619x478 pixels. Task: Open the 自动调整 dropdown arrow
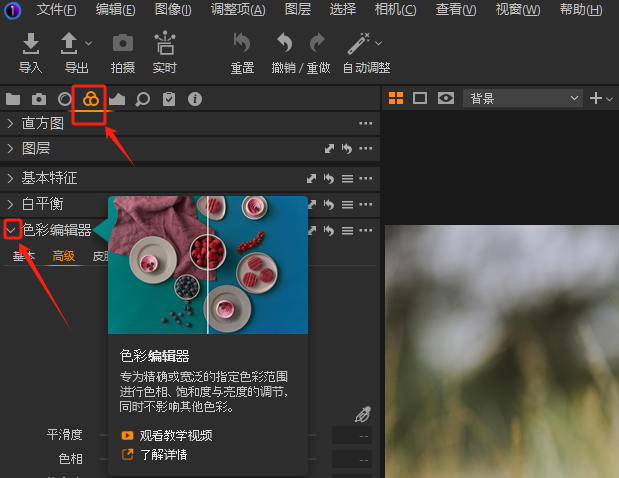click(x=378, y=43)
